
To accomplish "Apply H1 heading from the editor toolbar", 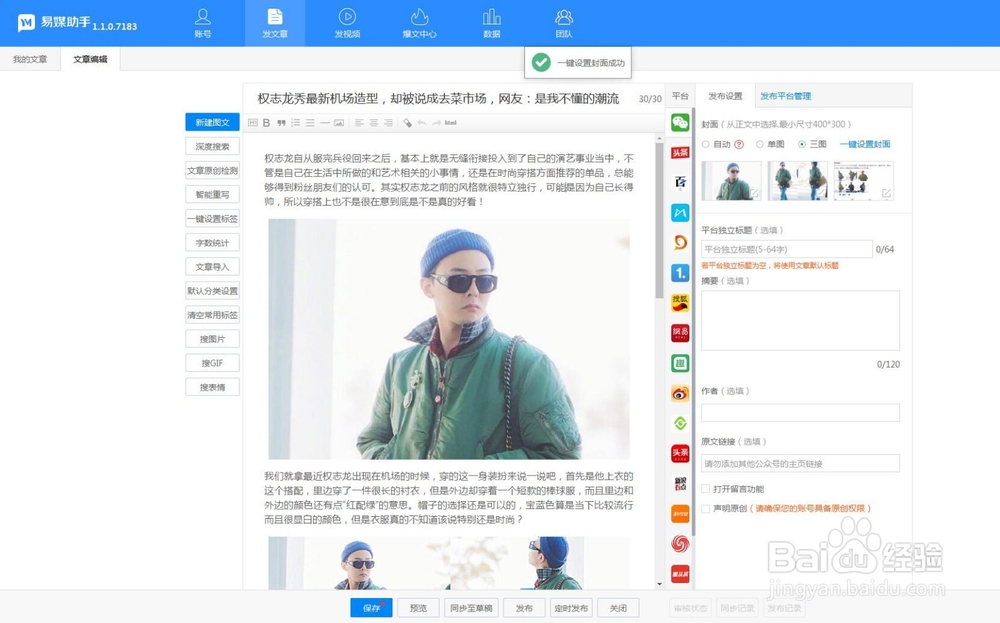I will coord(252,122).
